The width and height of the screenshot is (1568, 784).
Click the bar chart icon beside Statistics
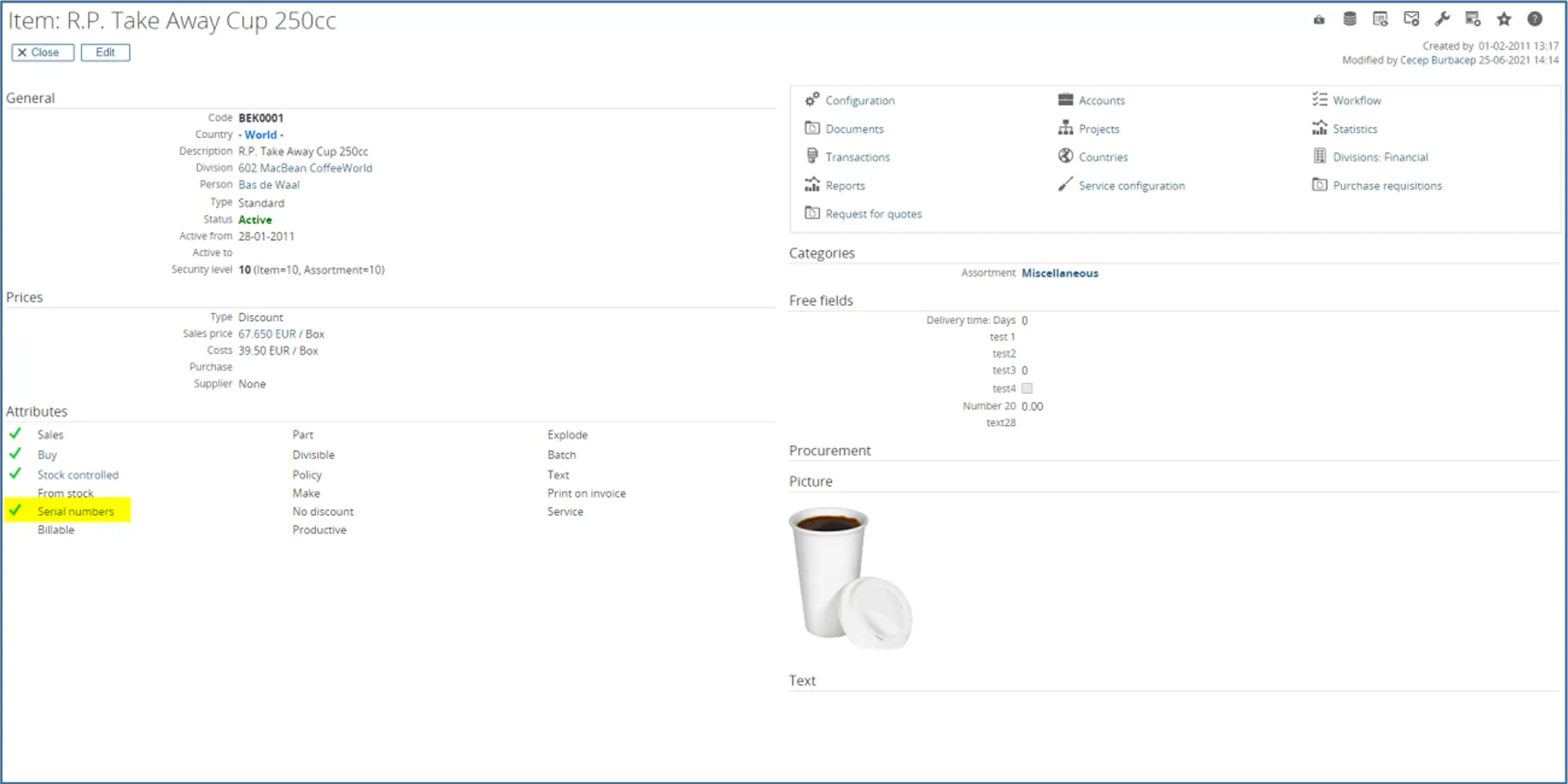[1320, 129]
